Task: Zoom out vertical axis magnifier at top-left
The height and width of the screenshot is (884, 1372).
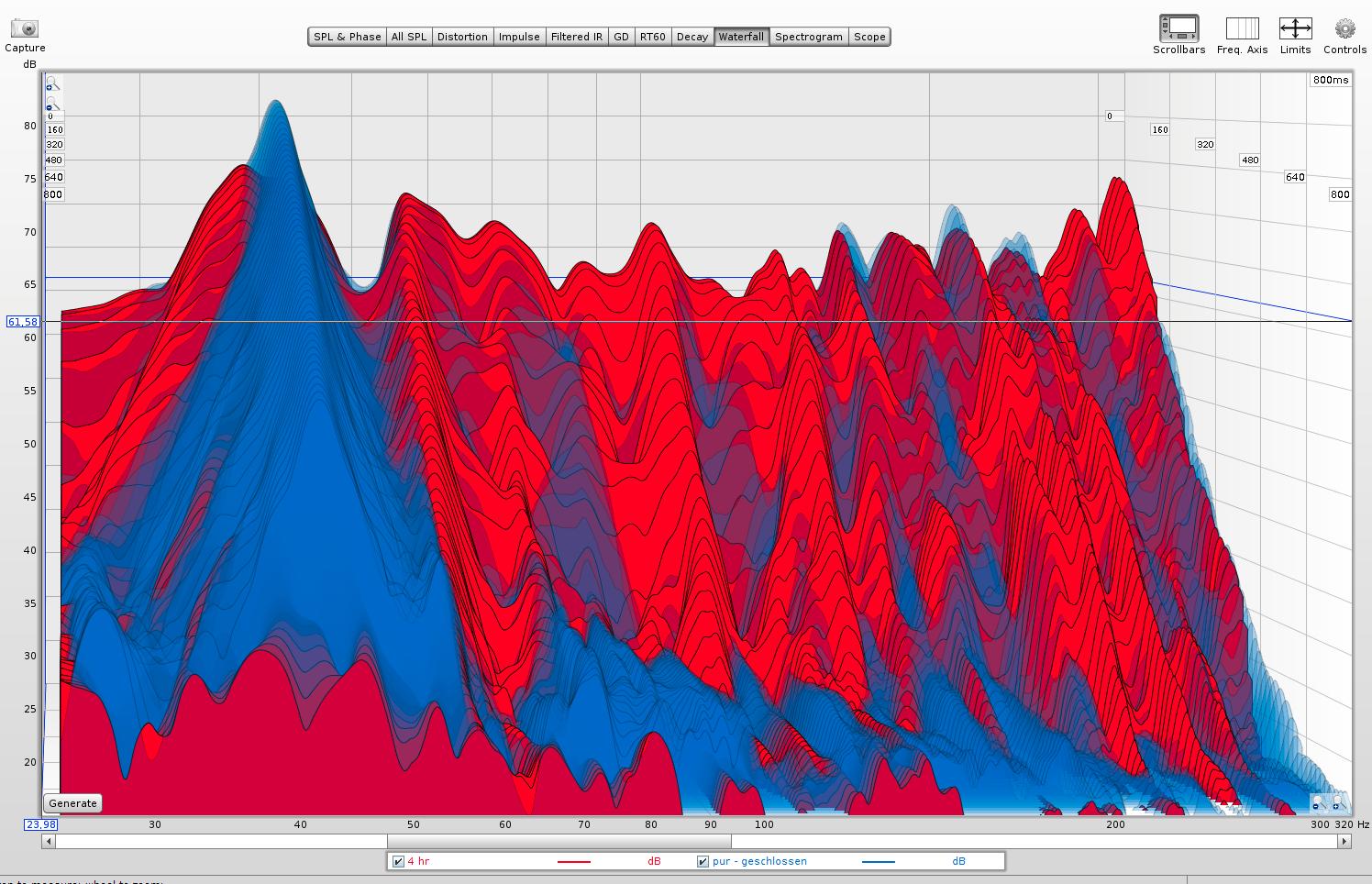Action: (x=52, y=104)
